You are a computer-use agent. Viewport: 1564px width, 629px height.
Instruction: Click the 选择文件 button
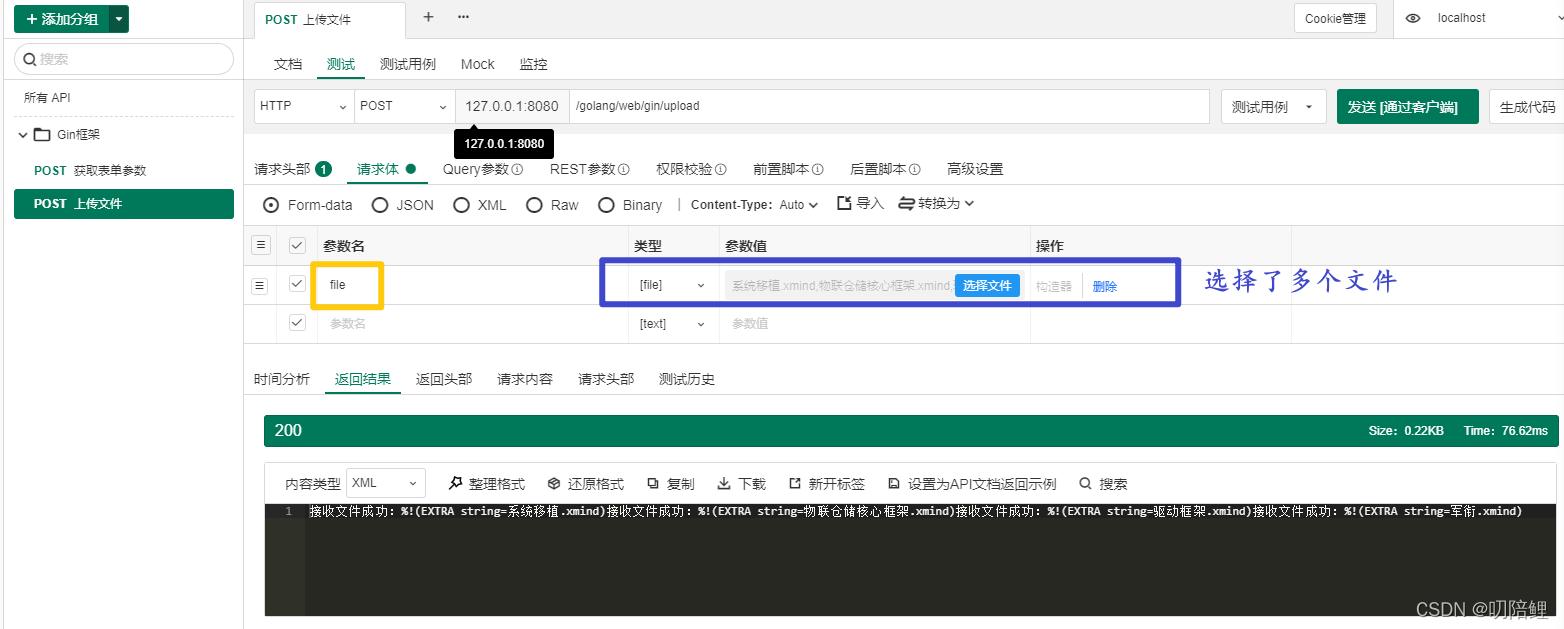click(987, 286)
